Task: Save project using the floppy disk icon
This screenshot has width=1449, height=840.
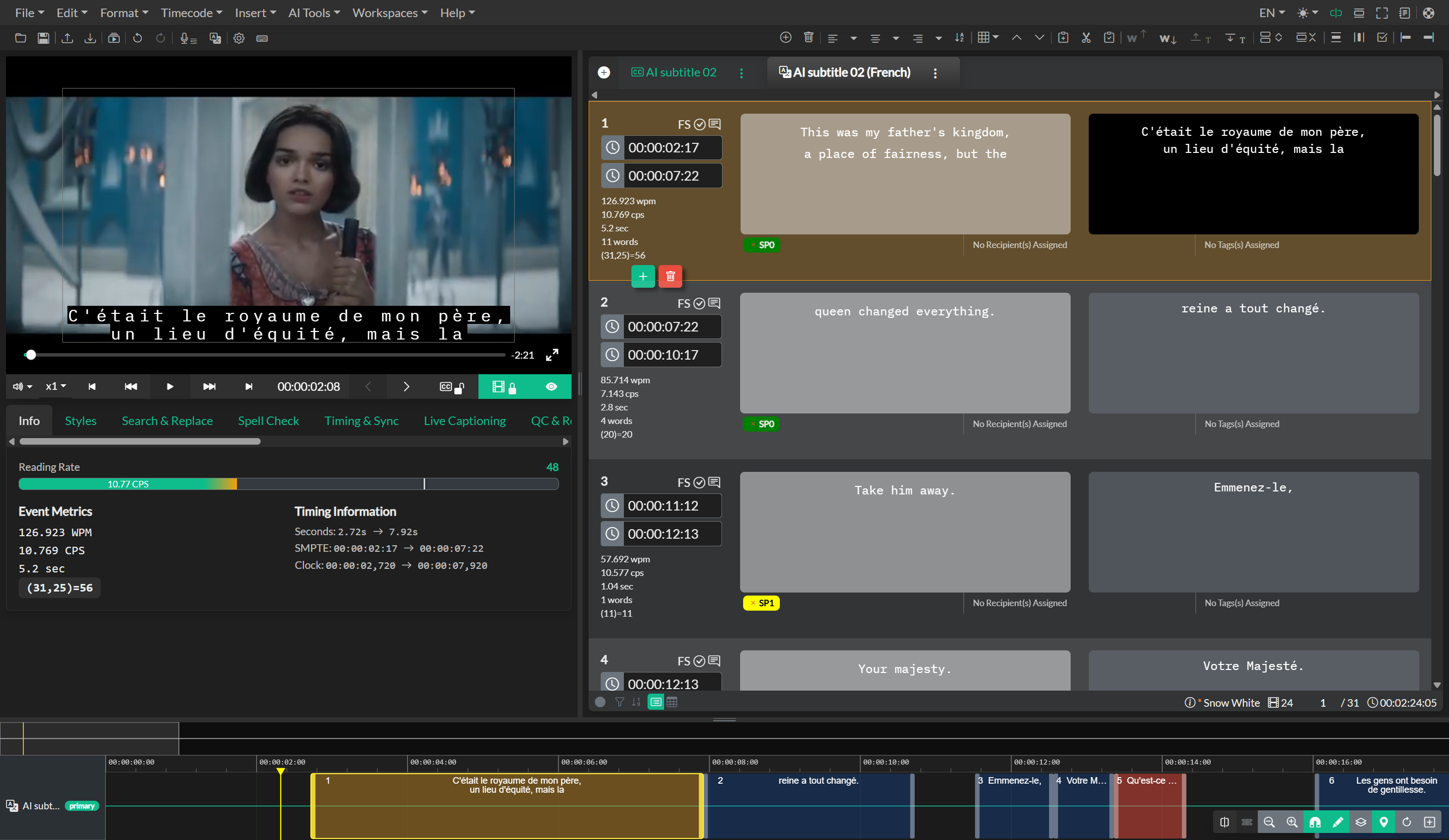Action: tap(43, 38)
